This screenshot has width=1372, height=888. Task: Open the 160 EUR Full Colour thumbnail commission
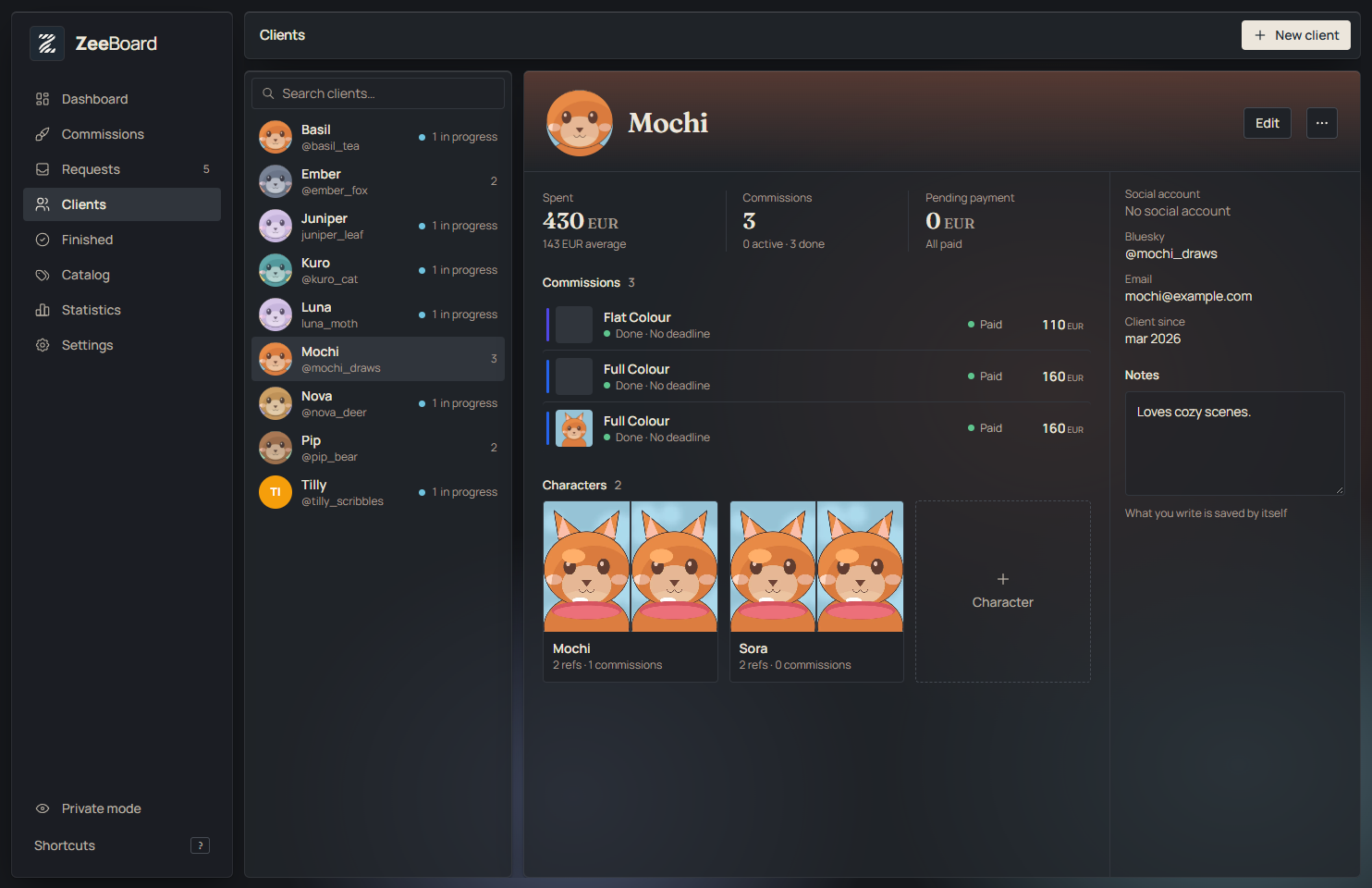tap(817, 428)
